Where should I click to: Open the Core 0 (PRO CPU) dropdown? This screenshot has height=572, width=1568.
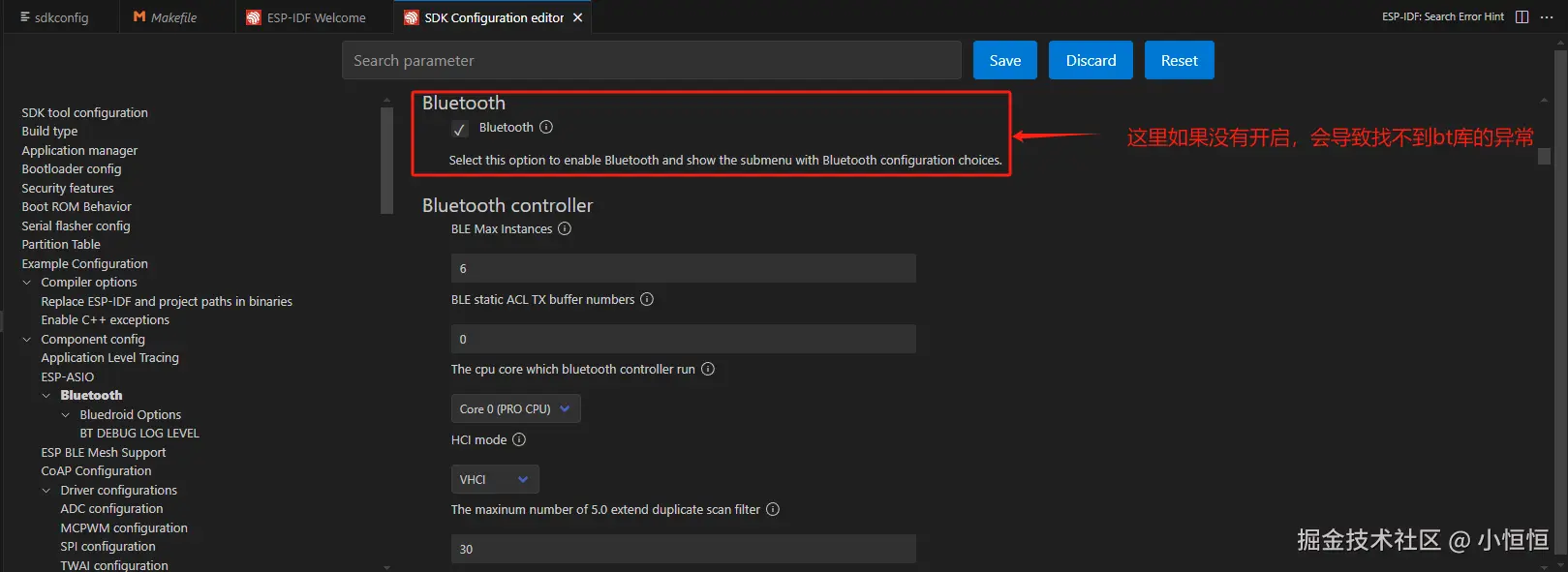pos(515,408)
